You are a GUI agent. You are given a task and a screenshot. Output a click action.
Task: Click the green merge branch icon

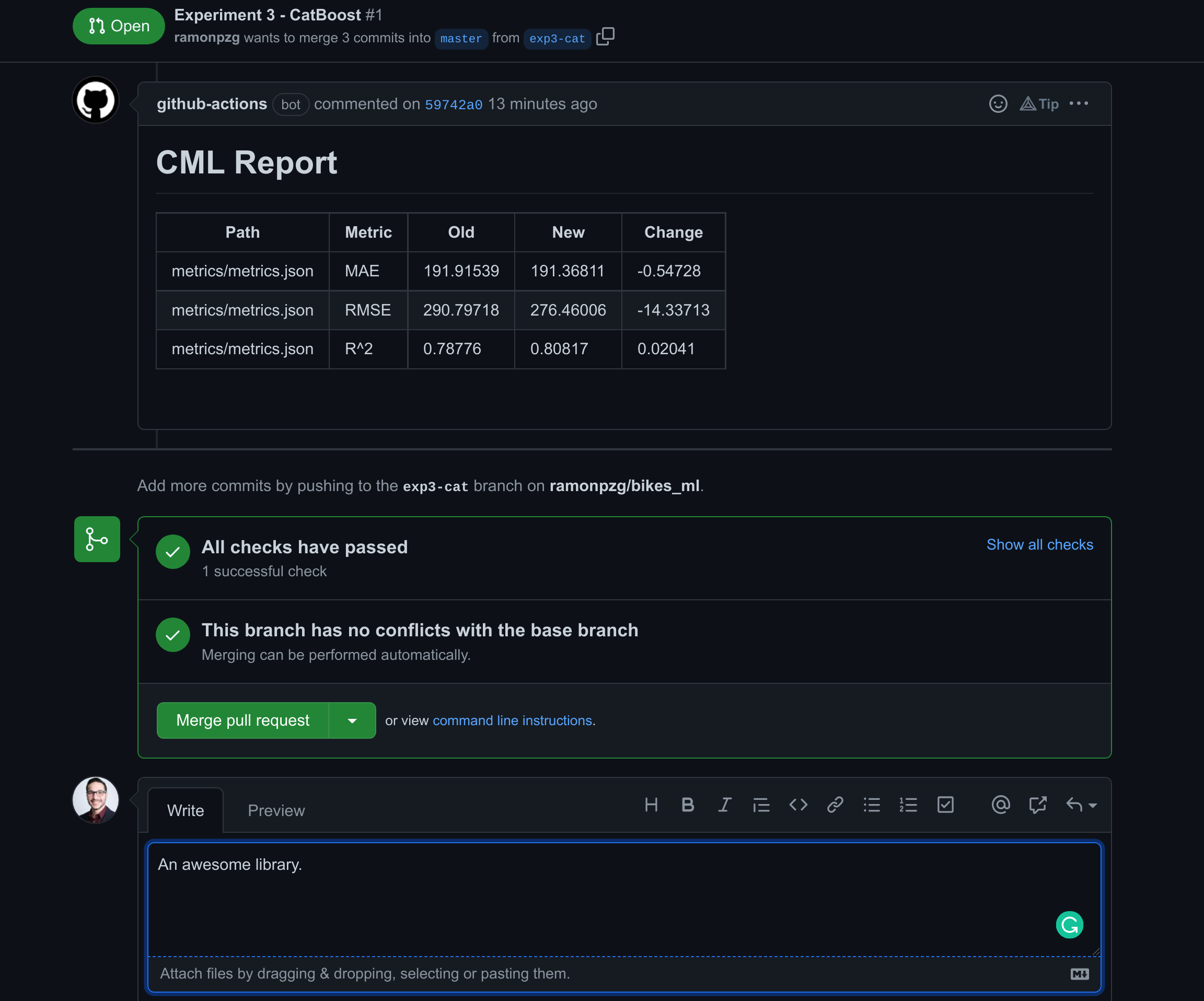coord(97,539)
